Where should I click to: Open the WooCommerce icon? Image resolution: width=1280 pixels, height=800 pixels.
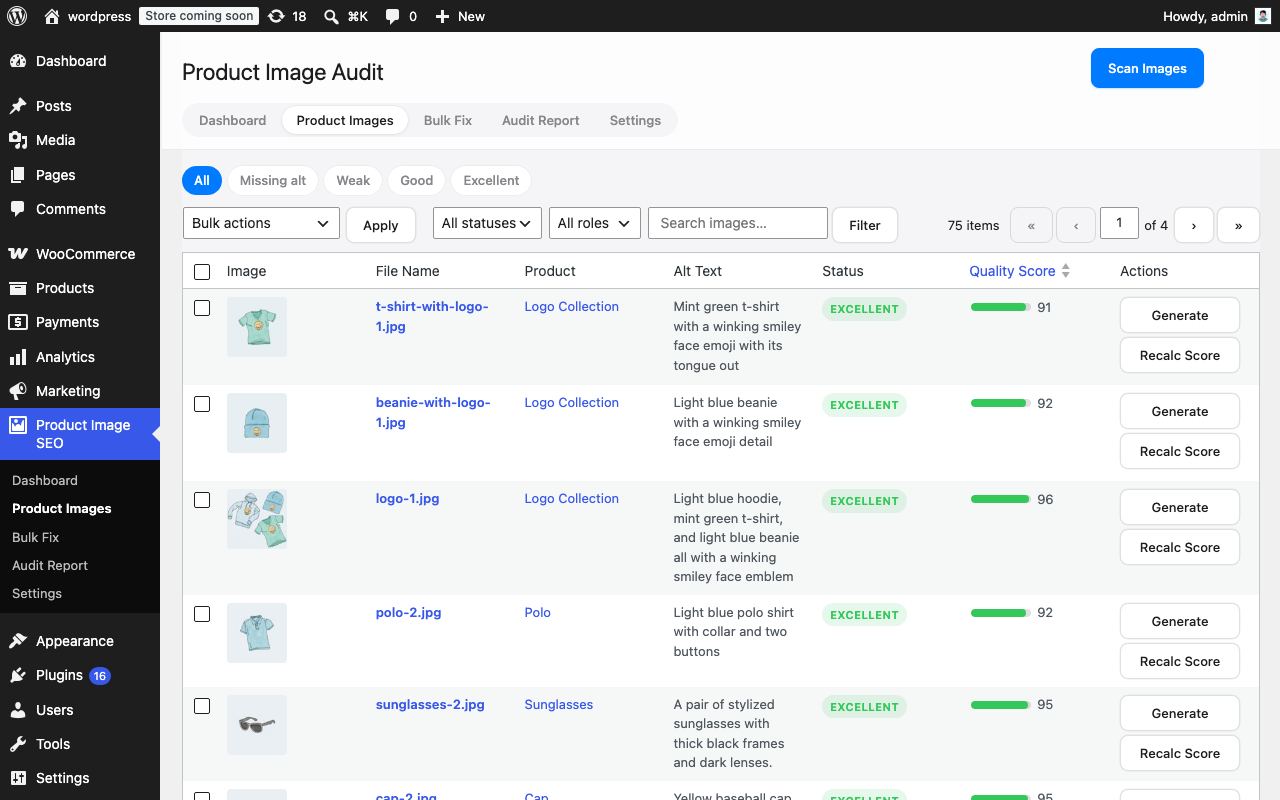pos(18,254)
